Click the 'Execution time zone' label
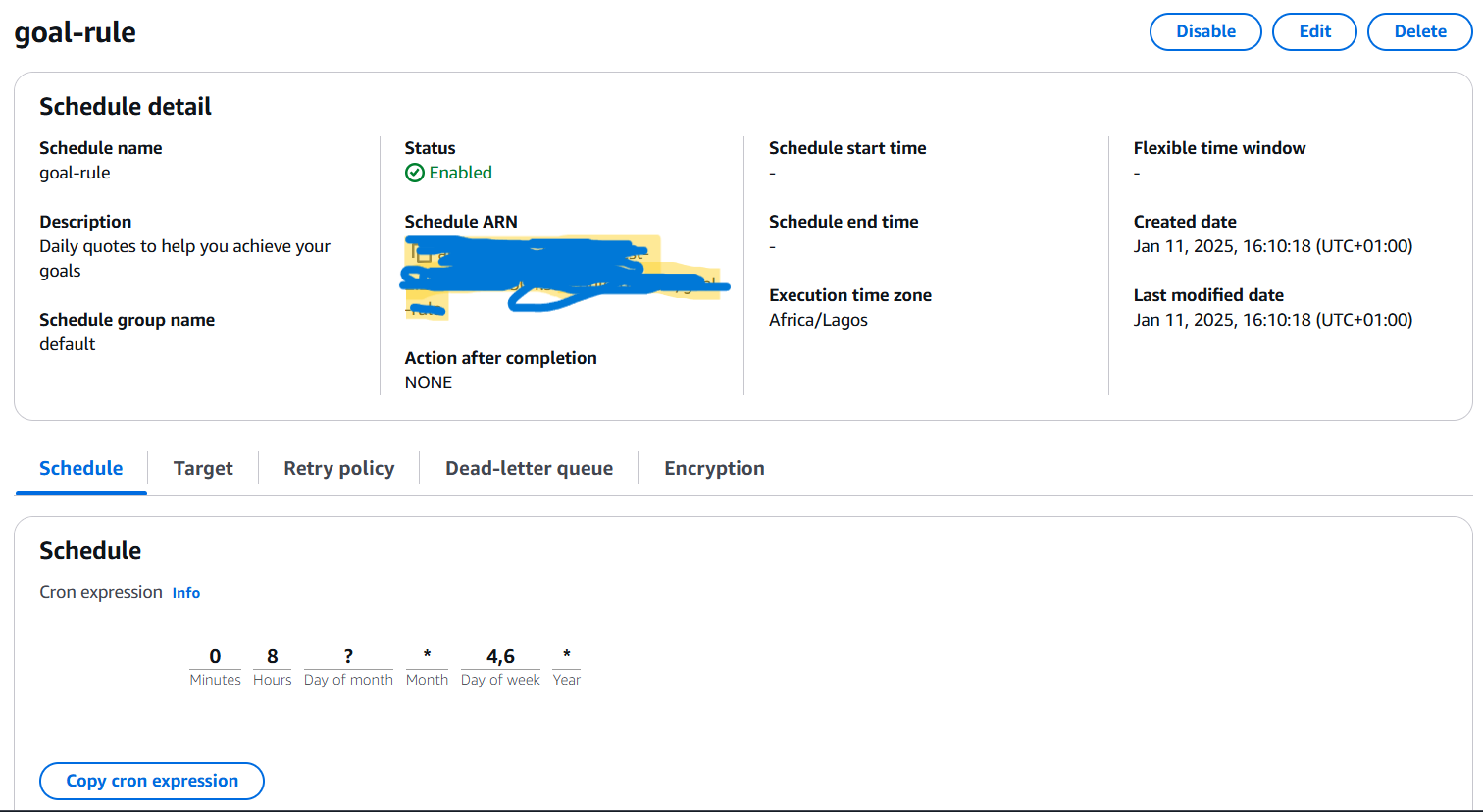Image resolution: width=1483 pixels, height=812 pixels. point(850,295)
